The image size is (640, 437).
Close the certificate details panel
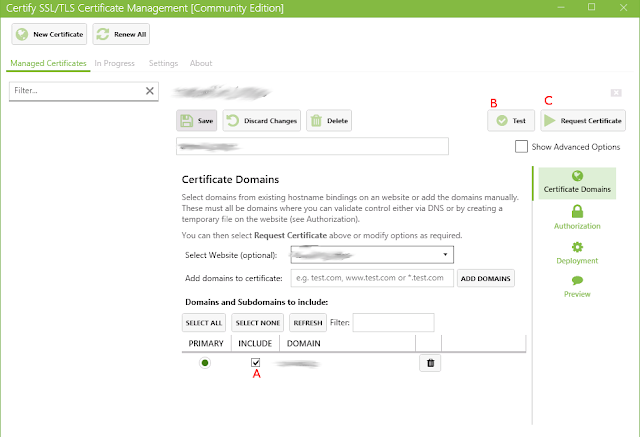(616, 93)
